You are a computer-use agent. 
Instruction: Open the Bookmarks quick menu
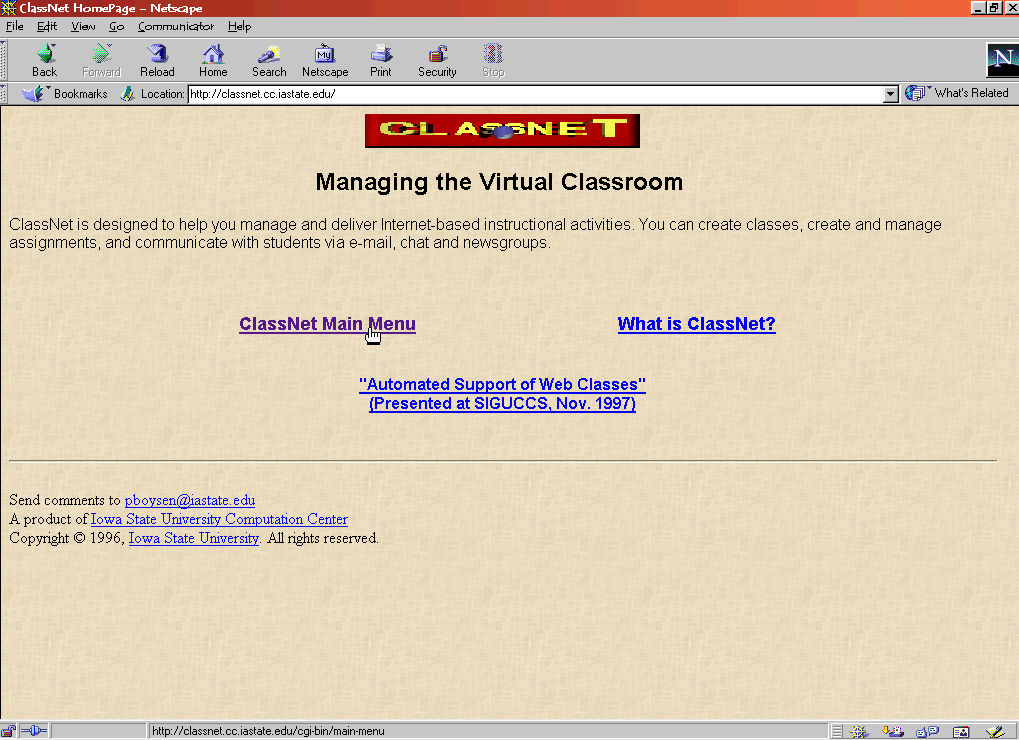point(66,94)
